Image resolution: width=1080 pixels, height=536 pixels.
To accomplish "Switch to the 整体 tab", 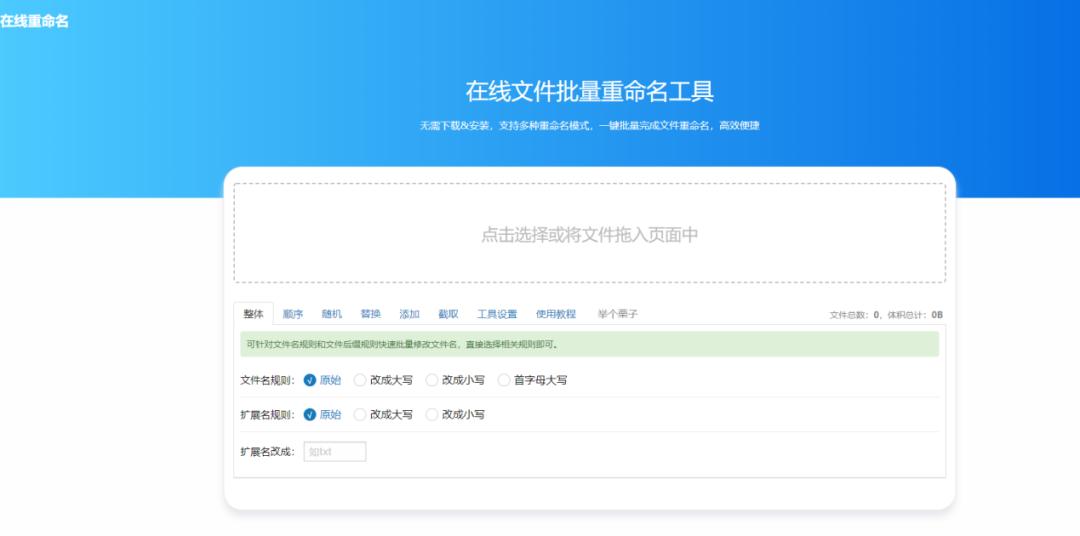I will coord(253,314).
